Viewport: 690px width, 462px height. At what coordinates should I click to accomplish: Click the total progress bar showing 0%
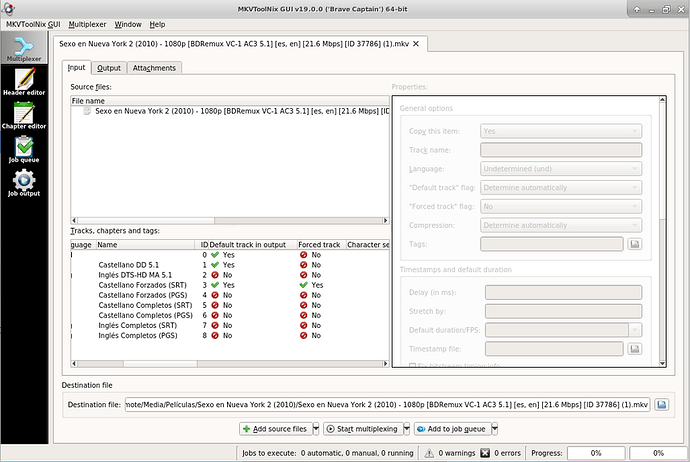(658, 453)
